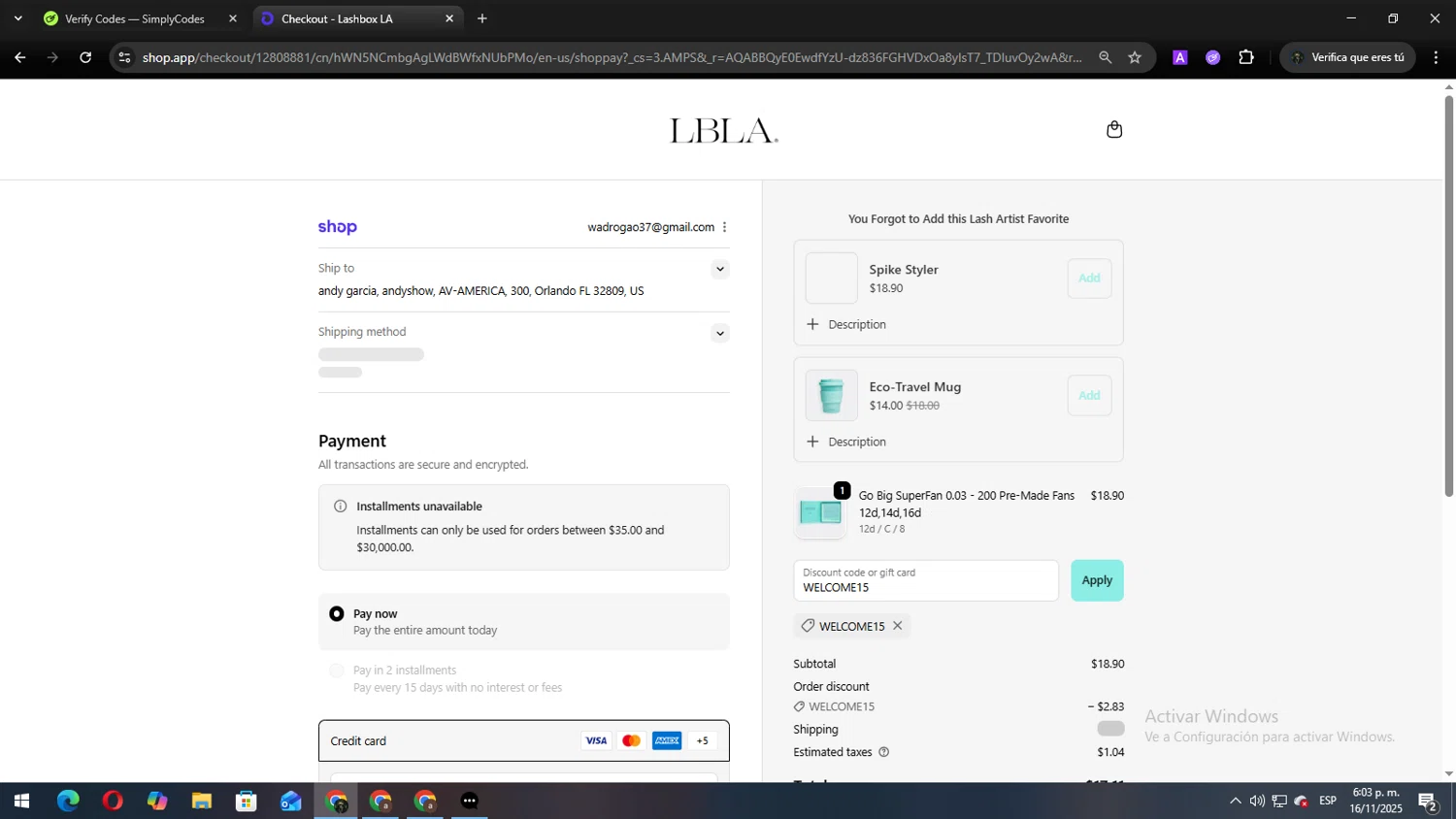Click the Visa card icon
Viewport: 1456px width, 819px height.
click(x=596, y=740)
